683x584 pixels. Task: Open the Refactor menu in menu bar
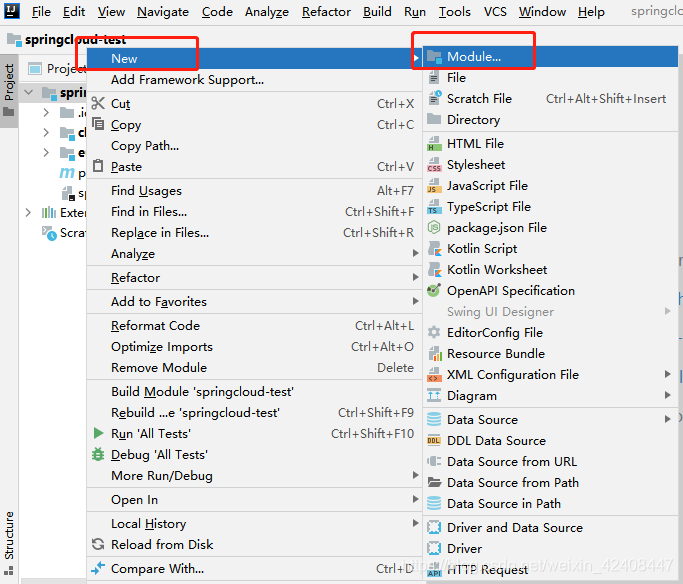[326, 12]
